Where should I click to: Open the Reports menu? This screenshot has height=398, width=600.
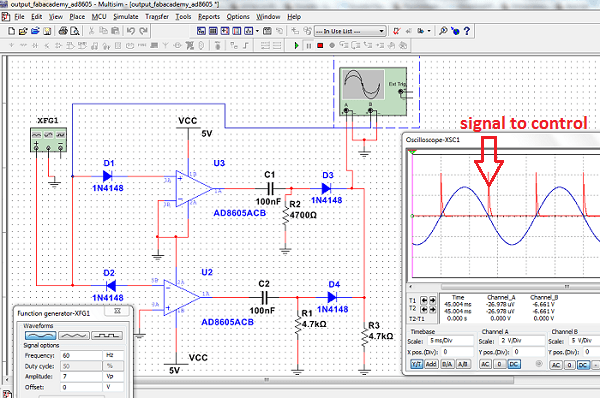(209, 17)
